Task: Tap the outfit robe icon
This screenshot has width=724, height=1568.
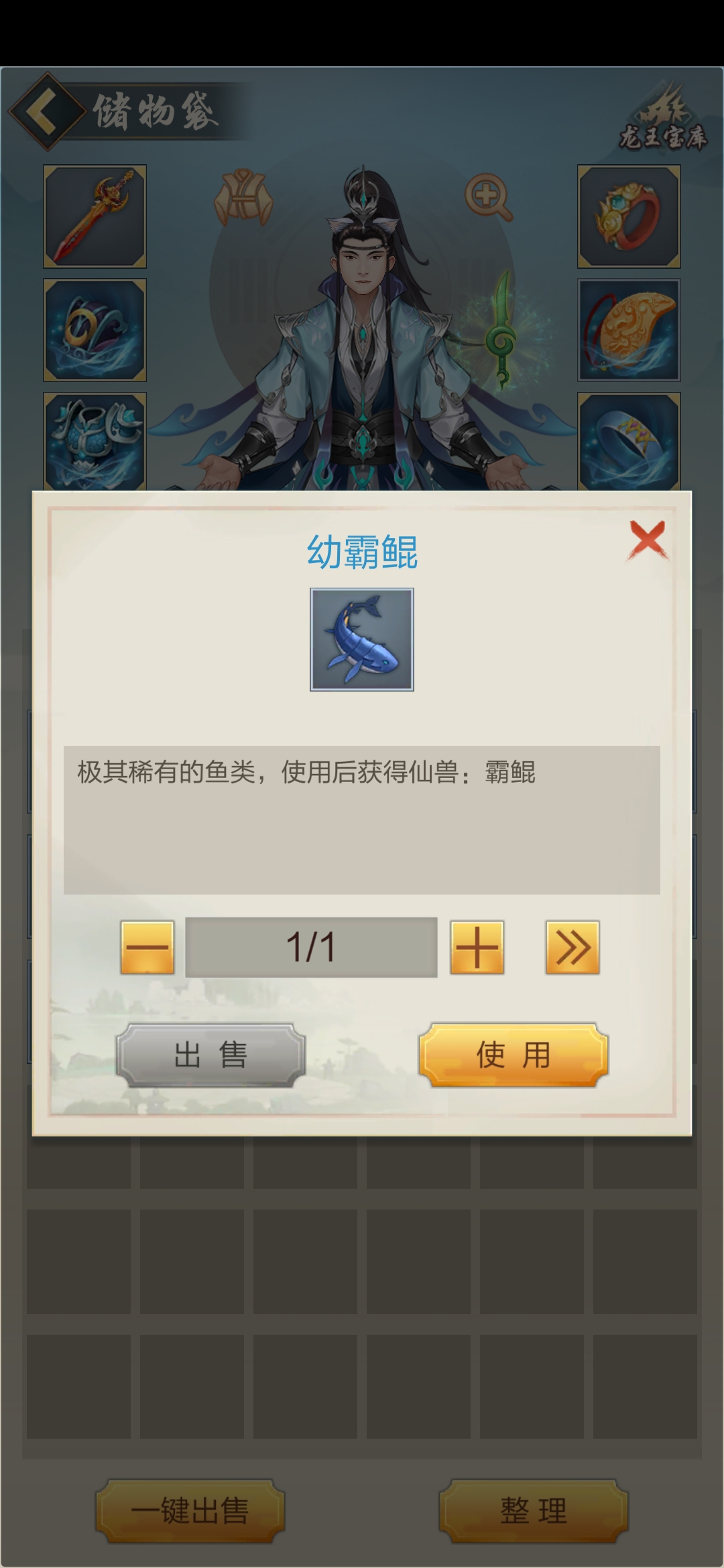Action: pos(243,197)
